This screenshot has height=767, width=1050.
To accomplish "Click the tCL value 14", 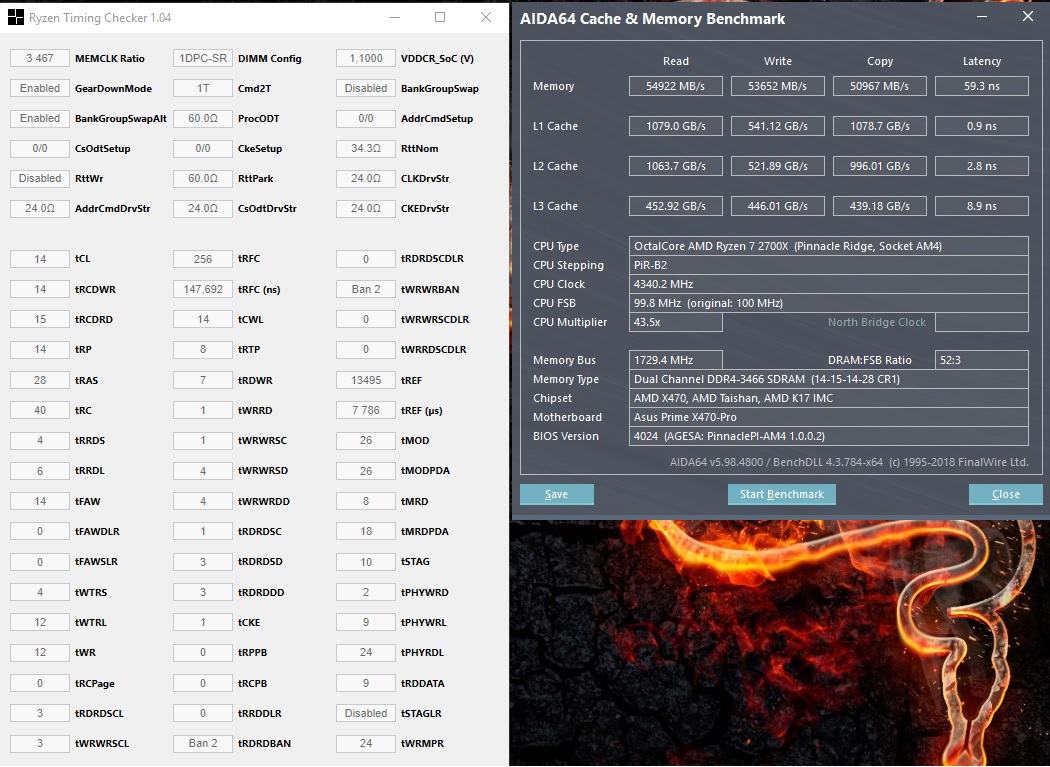I will 40,259.
